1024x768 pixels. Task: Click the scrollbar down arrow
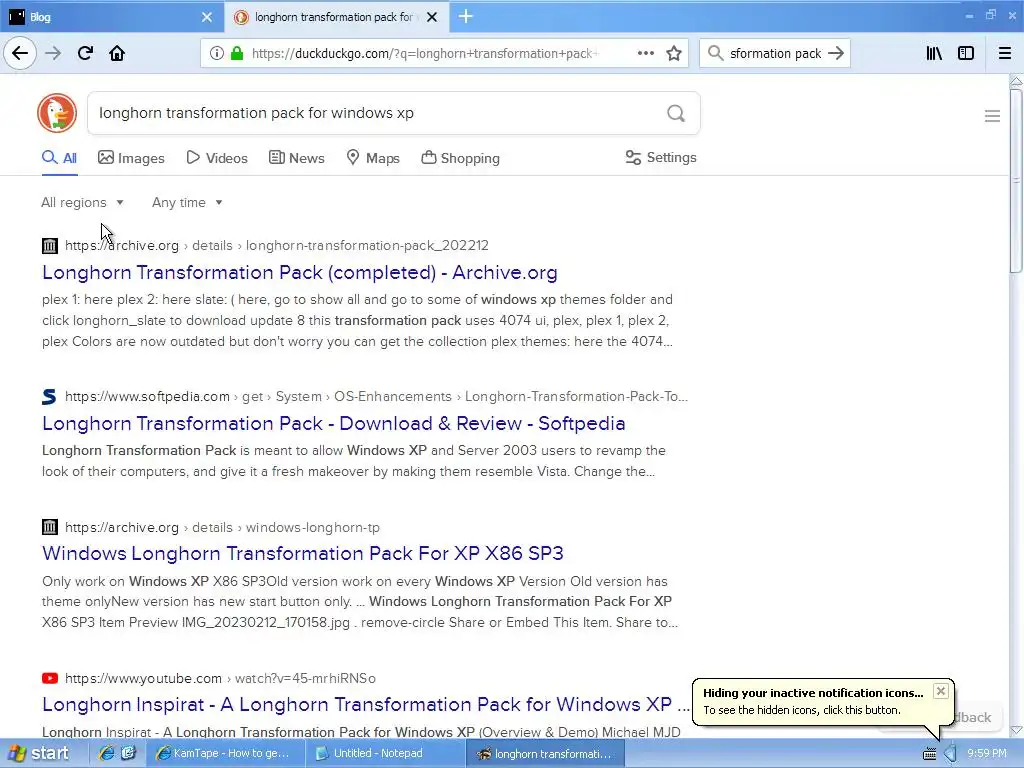pos(1016,730)
